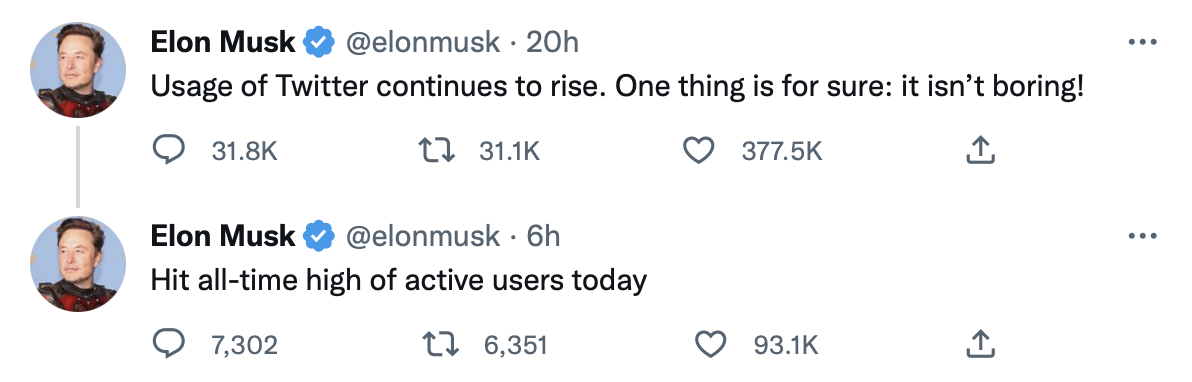The image size is (1192, 382).
Task: Reply to the 'Hit all-time high' tweet
Action: pyautogui.click(x=169, y=345)
